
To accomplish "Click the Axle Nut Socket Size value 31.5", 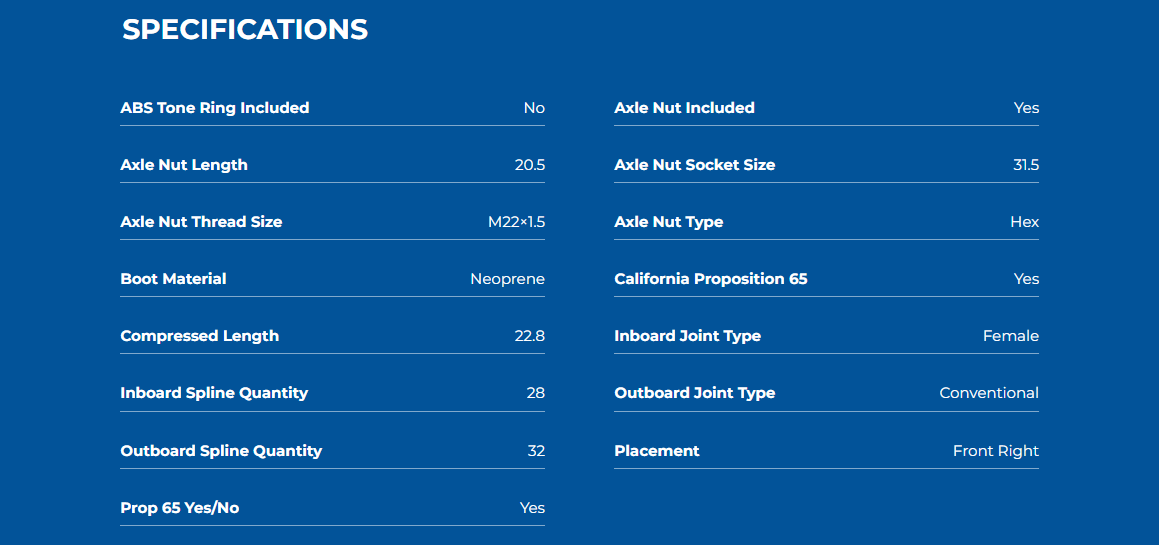I will click(1026, 165).
